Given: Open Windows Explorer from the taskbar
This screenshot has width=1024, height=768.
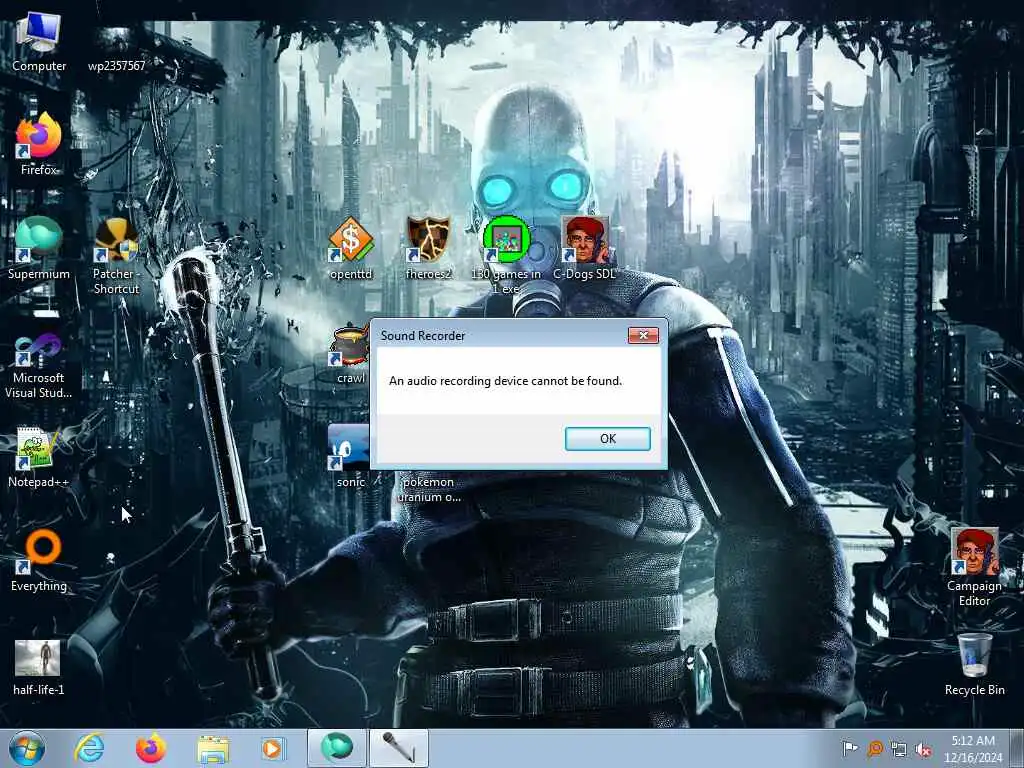Looking at the screenshot, I should coord(213,748).
